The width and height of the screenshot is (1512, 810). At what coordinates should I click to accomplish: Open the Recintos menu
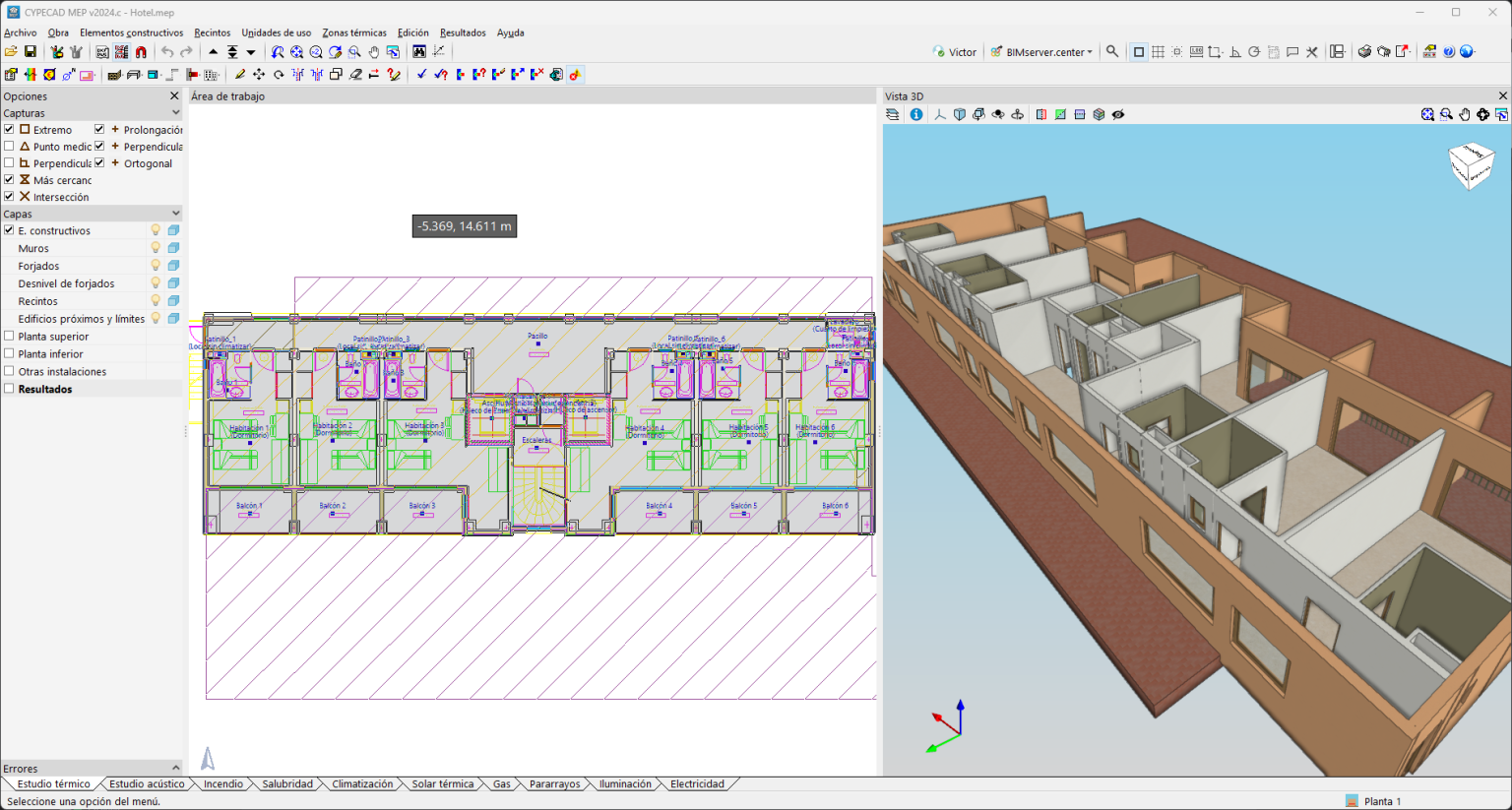(x=212, y=32)
